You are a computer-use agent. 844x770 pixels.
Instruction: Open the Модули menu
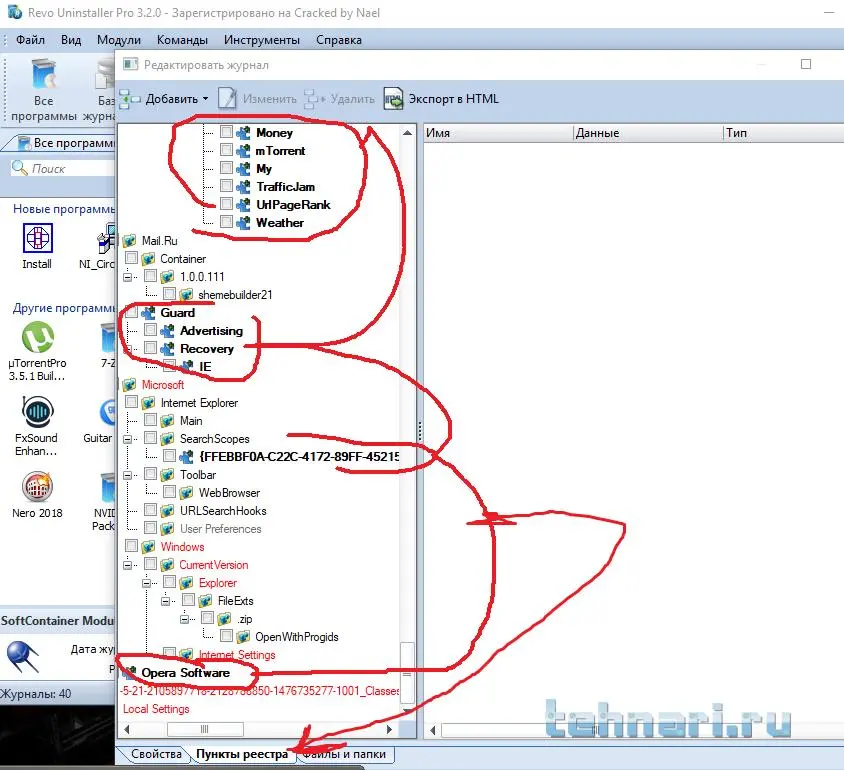coord(119,40)
